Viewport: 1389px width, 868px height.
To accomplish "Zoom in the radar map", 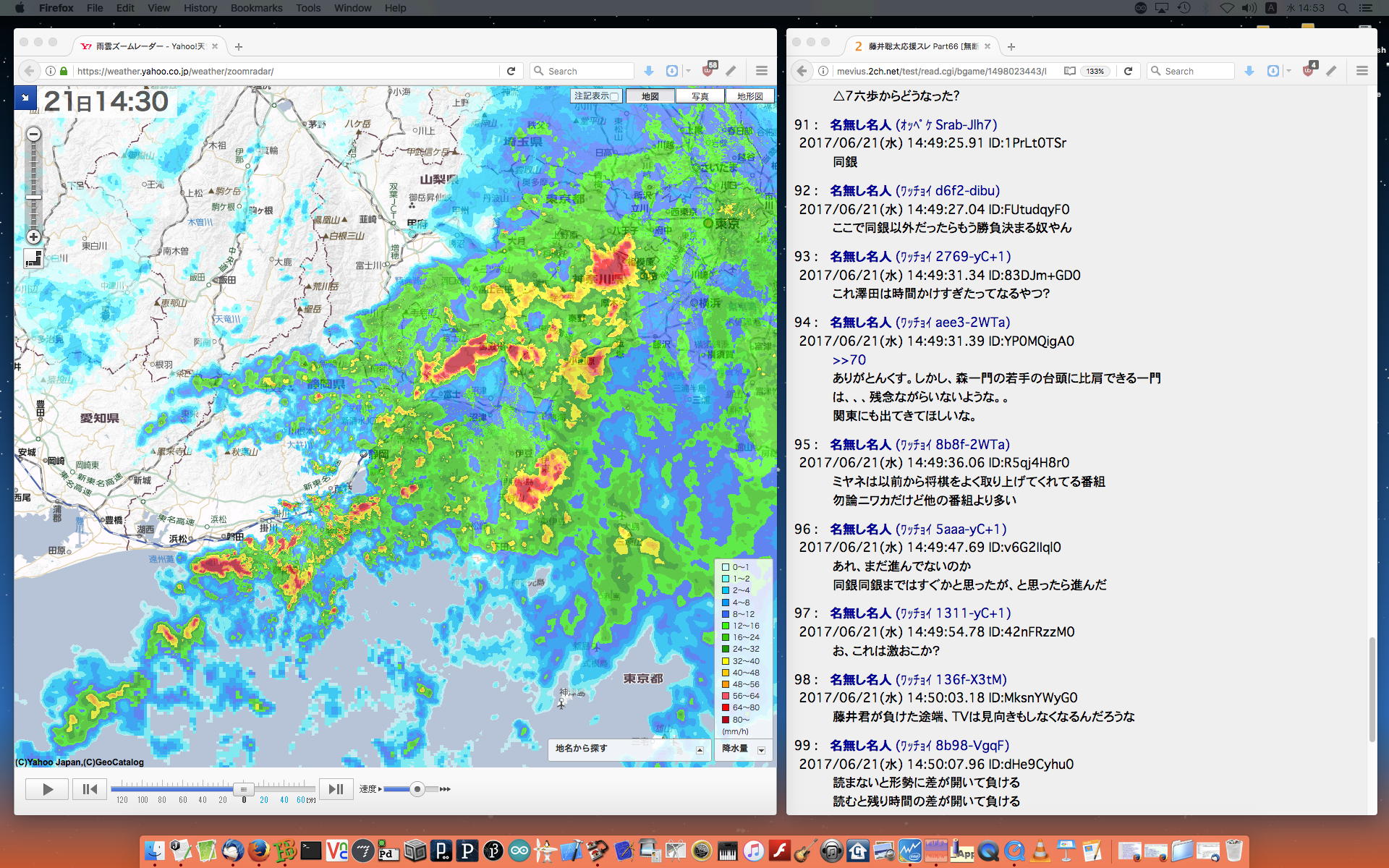I will 33,237.
